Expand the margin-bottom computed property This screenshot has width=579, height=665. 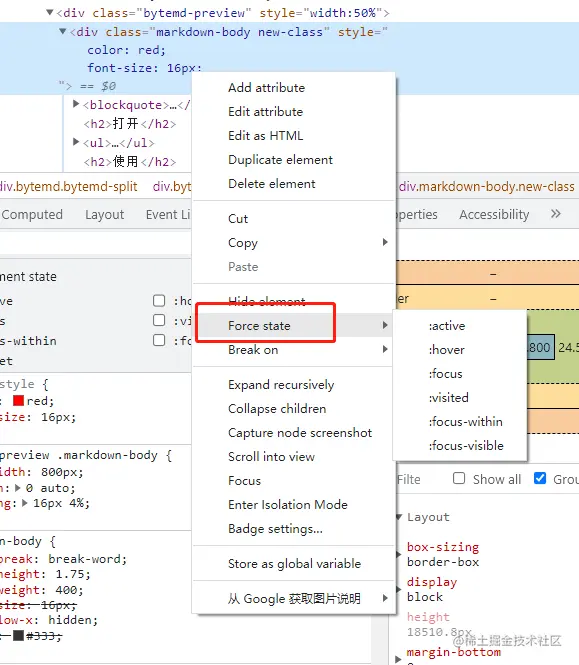(398, 659)
